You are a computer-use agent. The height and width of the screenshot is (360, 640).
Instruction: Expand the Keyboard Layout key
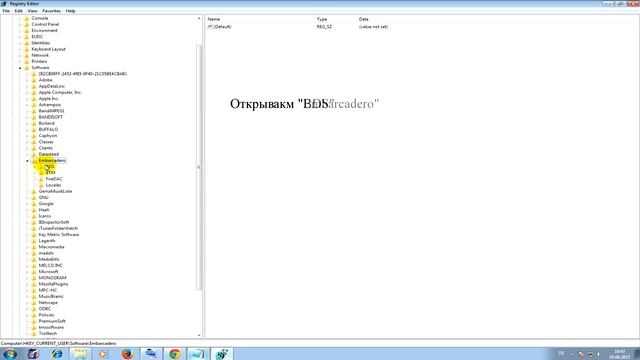(20, 49)
